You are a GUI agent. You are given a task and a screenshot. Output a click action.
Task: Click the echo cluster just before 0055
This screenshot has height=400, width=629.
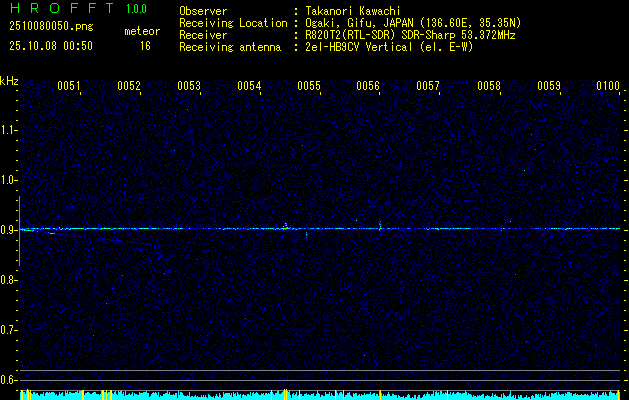(x=286, y=227)
